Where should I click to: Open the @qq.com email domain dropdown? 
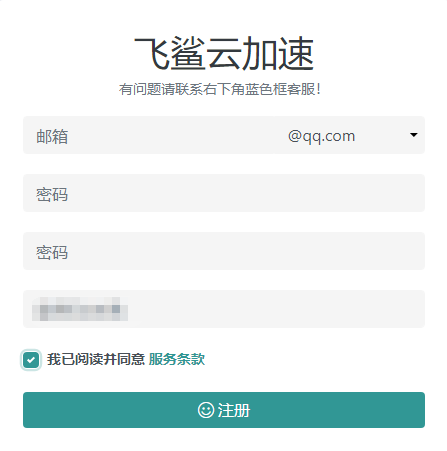349,135
